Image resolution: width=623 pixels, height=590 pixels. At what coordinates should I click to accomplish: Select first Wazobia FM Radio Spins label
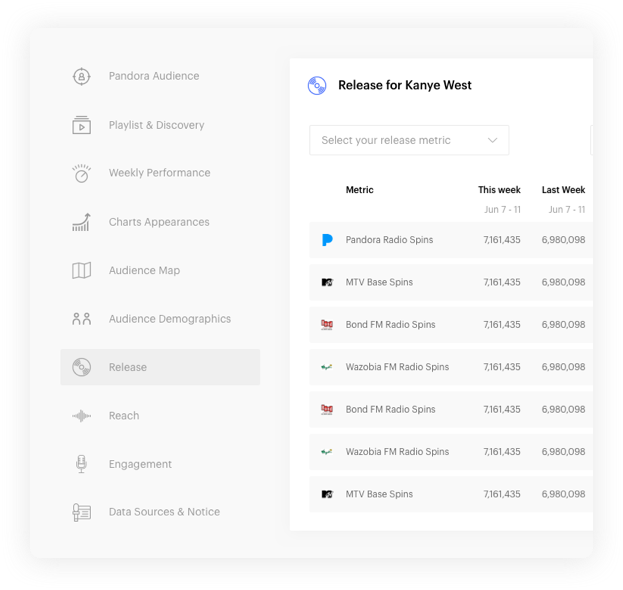[397, 367]
